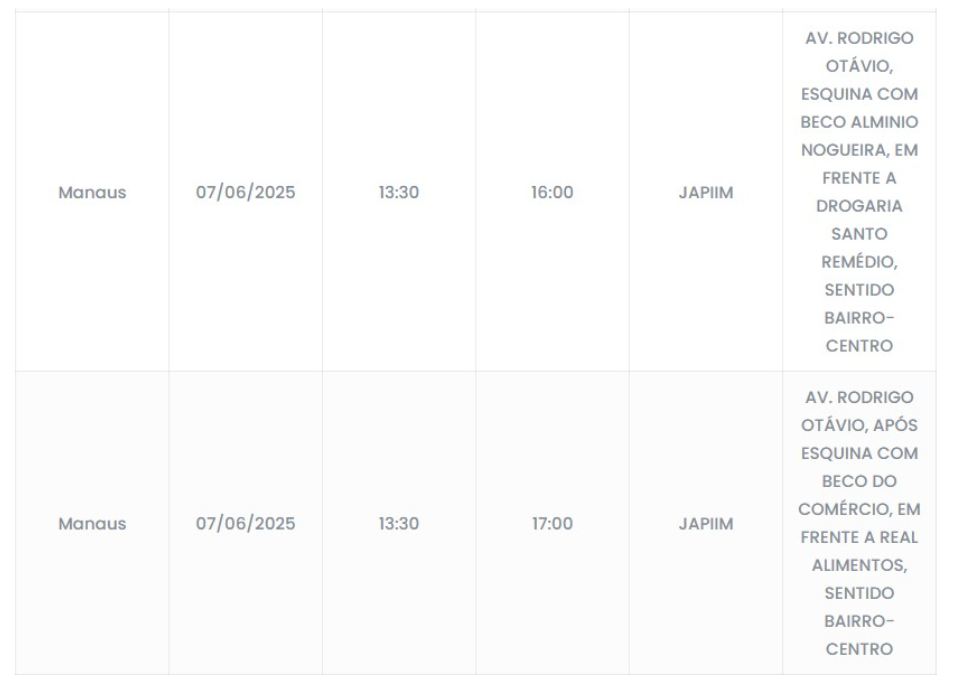Select the 16:00 end time cell

coord(552,192)
